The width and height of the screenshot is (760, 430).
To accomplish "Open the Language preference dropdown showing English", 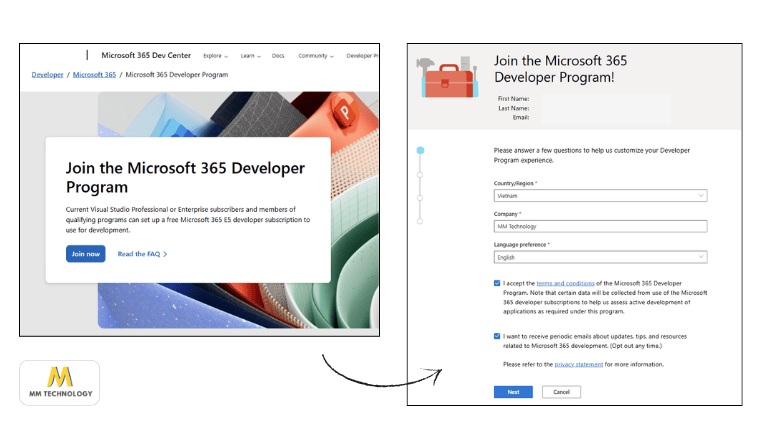I will 600,257.
